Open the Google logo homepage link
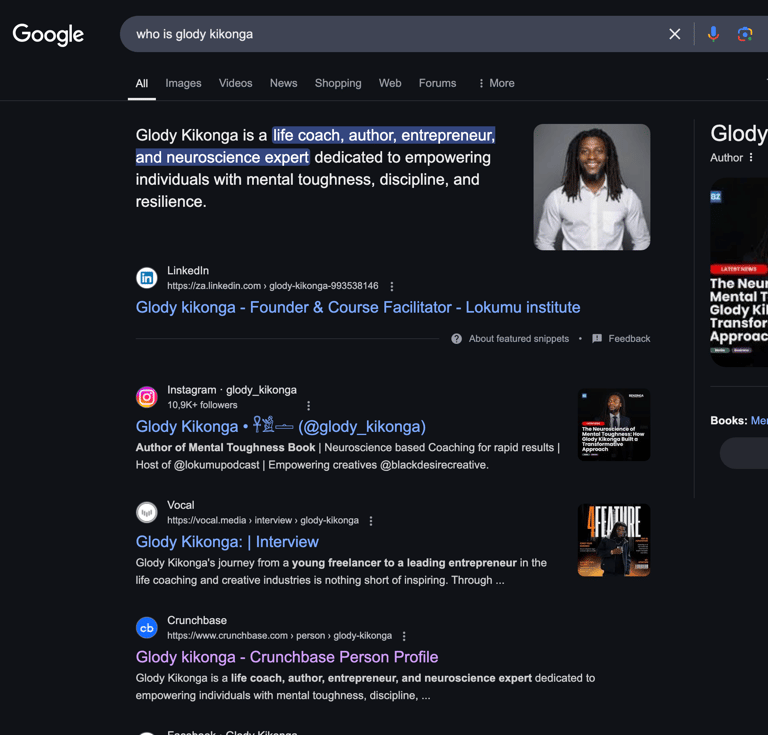Screen dimensions: 768x735 point(48,34)
